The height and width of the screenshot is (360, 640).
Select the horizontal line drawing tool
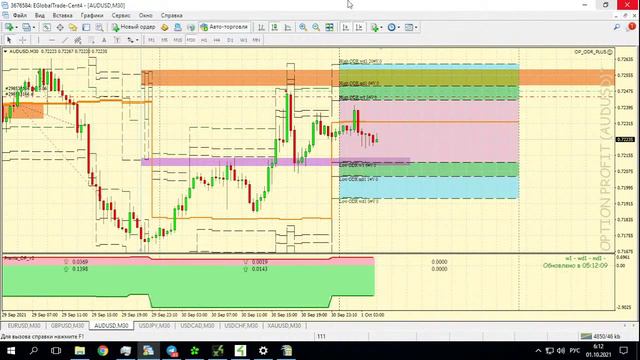coord(52,40)
